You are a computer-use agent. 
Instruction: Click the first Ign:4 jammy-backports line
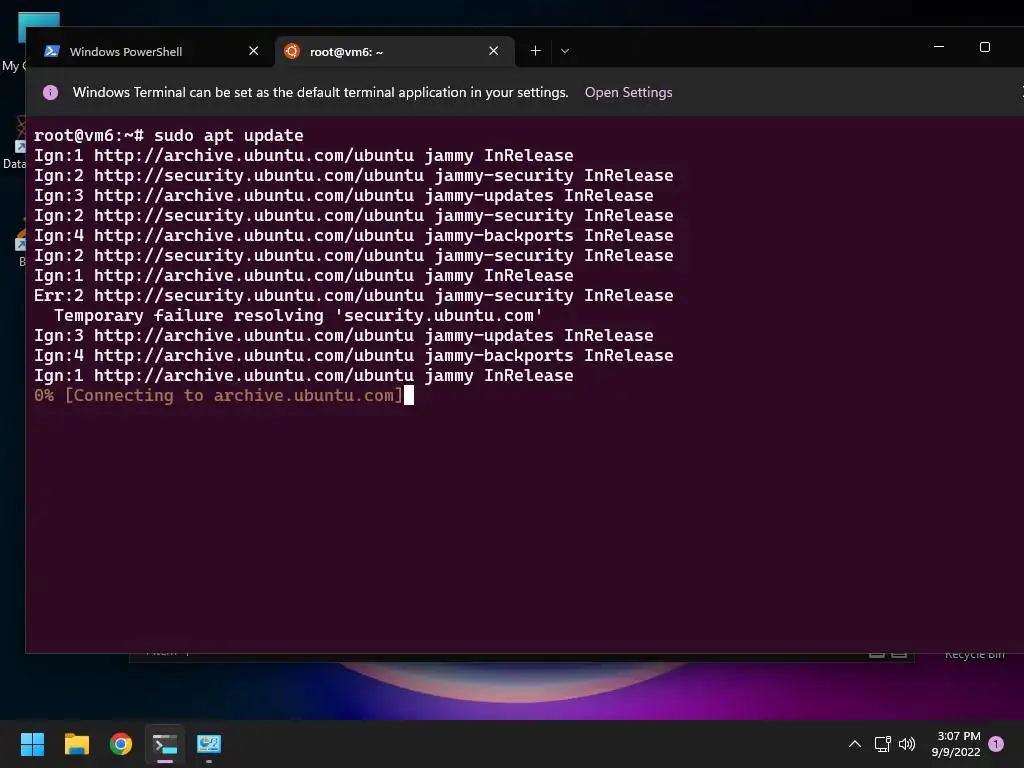353,235
